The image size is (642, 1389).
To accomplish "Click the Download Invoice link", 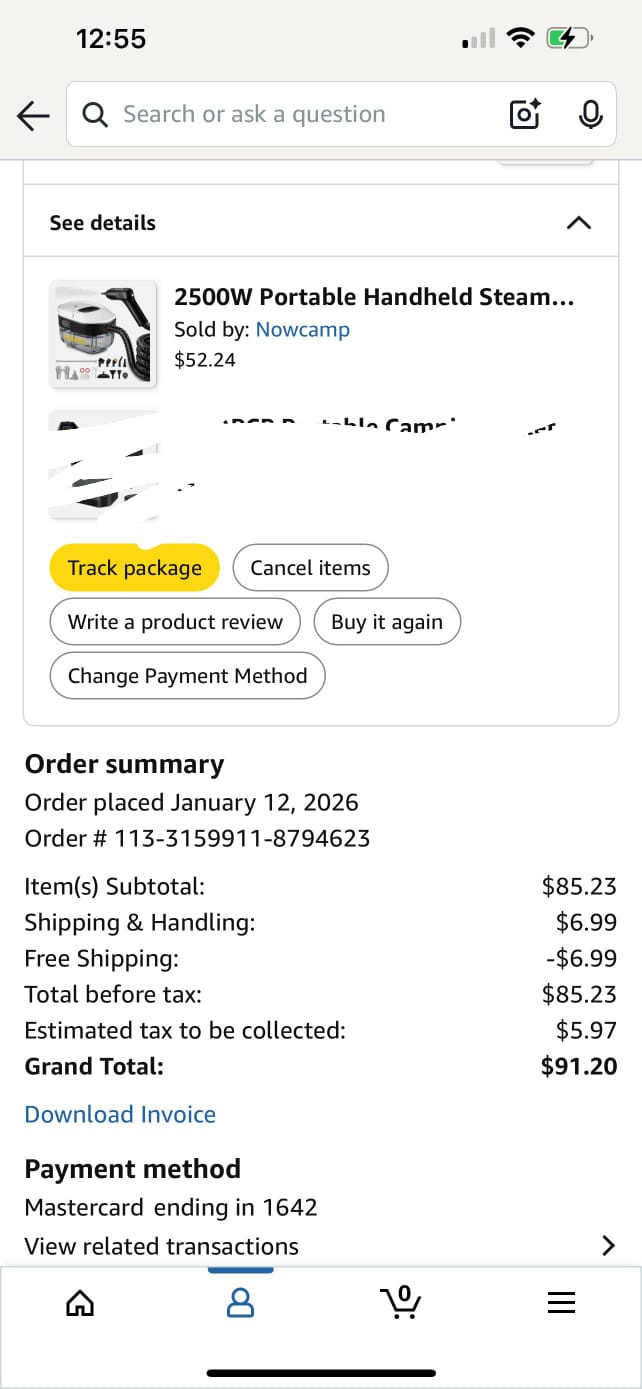I will (120, 1114).
